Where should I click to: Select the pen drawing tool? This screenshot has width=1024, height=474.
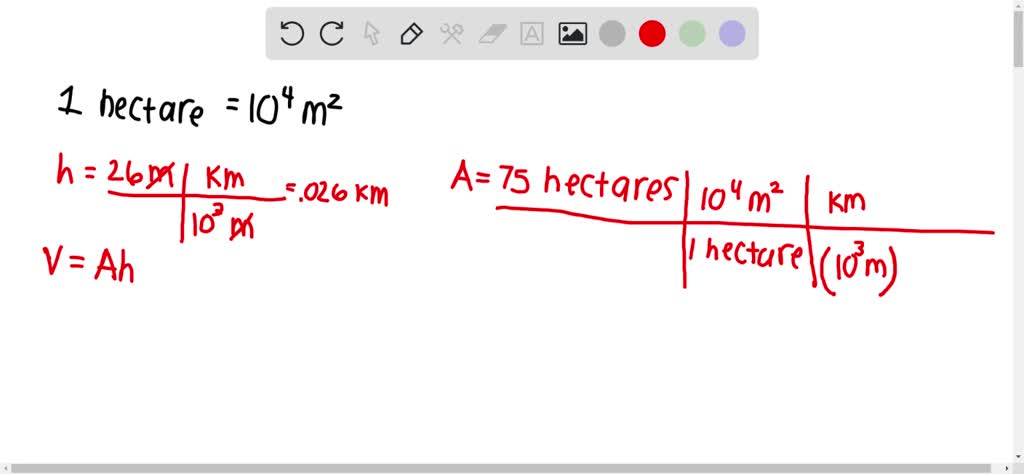[x=411, y=33]
